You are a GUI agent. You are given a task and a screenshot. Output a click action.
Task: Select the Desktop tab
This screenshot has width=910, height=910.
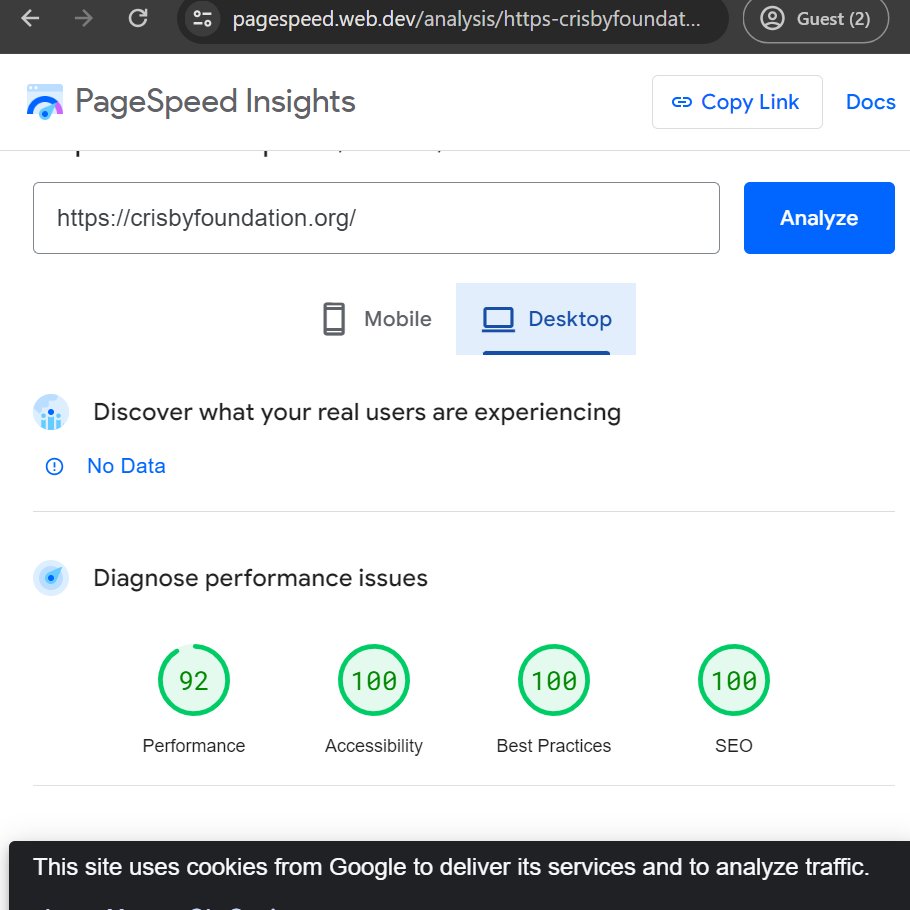coord(546,319)
